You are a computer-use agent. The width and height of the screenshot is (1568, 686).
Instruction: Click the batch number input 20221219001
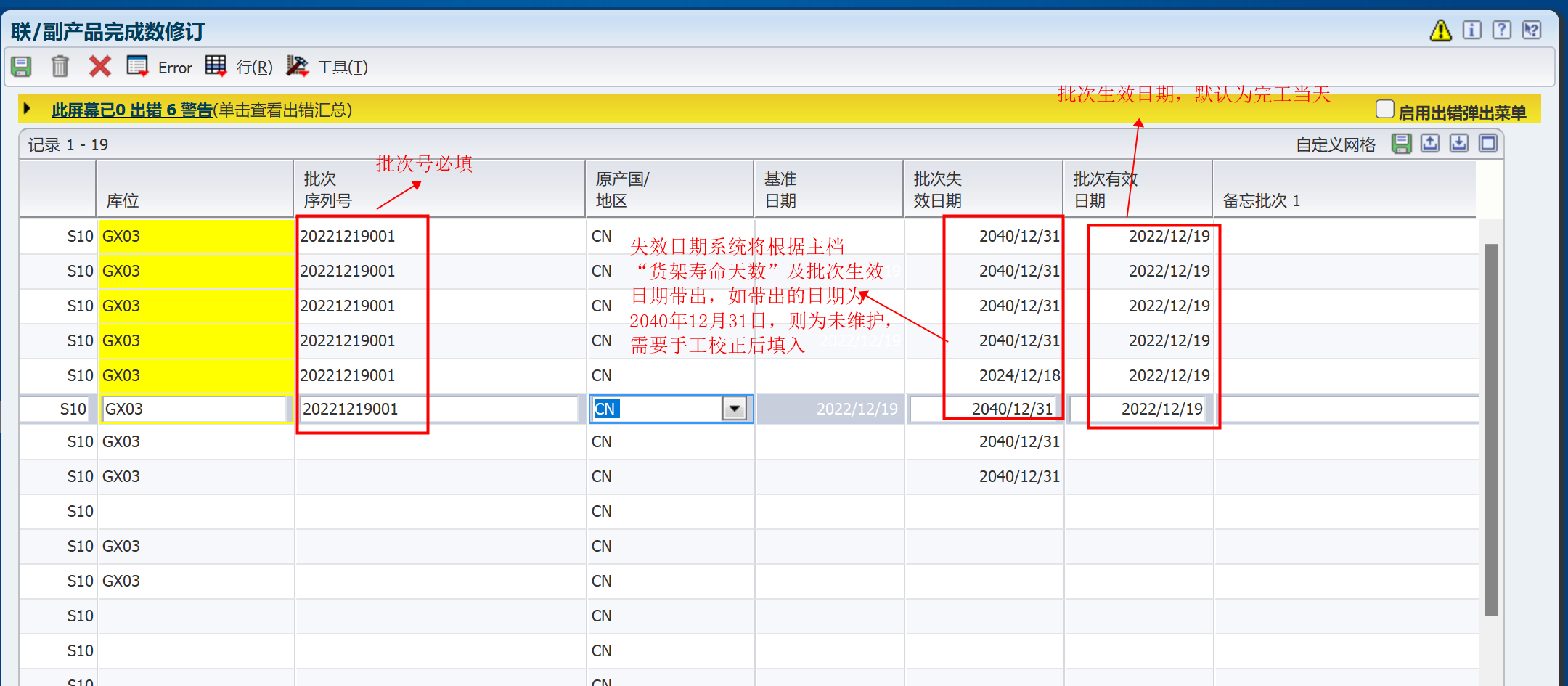[438, 409]
